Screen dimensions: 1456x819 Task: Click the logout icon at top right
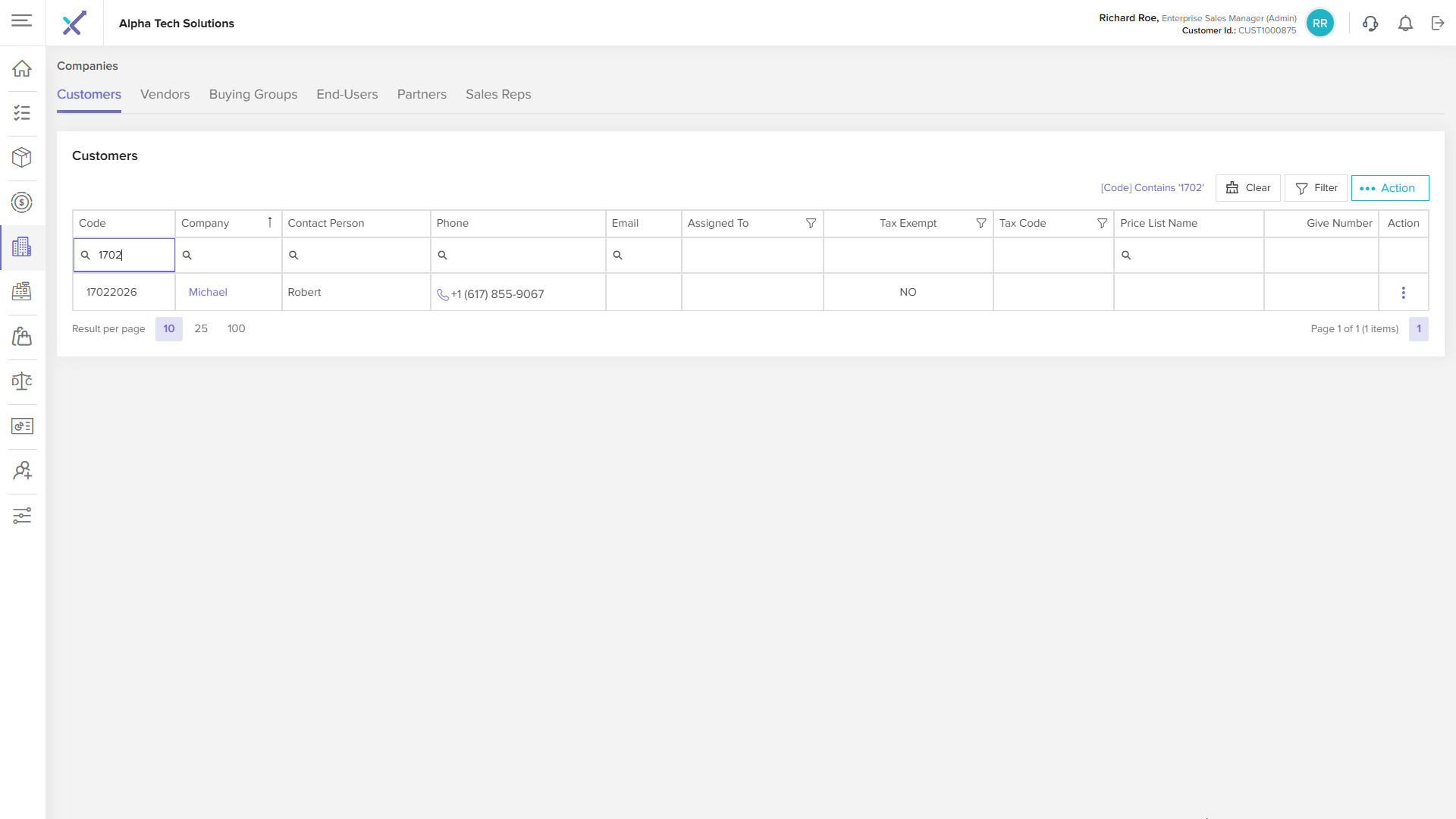(x=1438, y=24)
